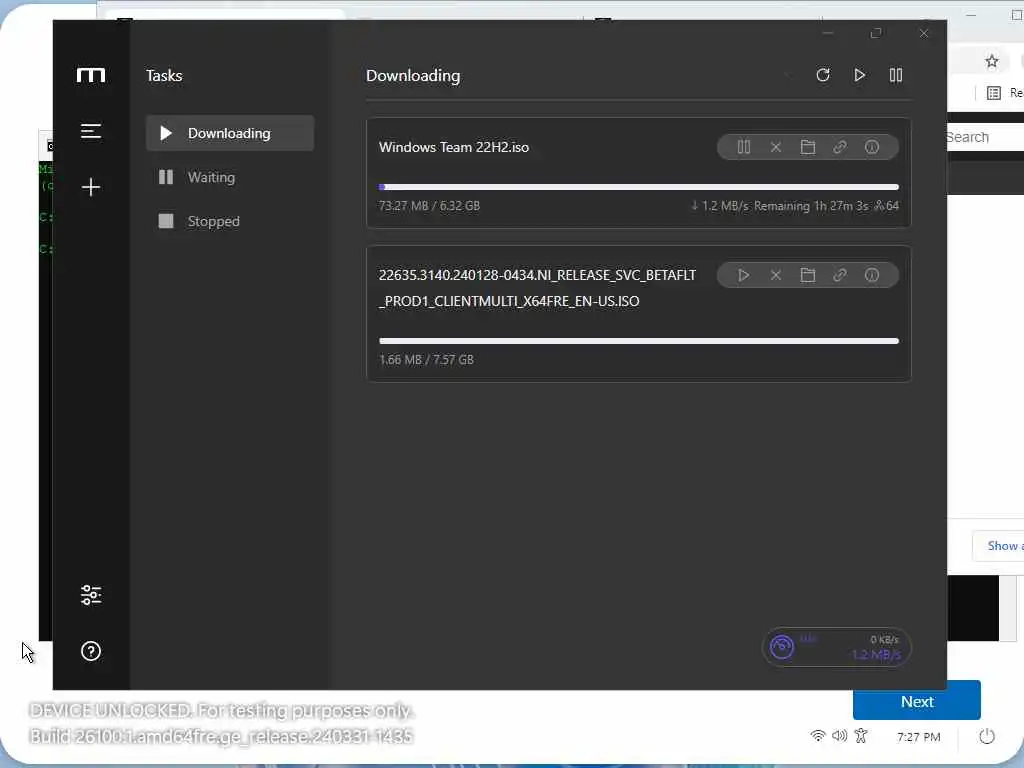The image size is (1024, 768).
Task: Click the Remaining 1h 27m 3s text
Action: 811,206
